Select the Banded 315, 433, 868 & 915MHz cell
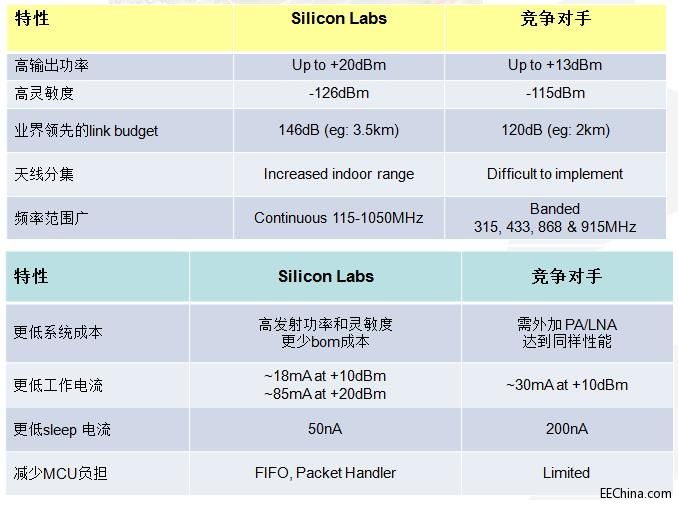 point(555,218)
